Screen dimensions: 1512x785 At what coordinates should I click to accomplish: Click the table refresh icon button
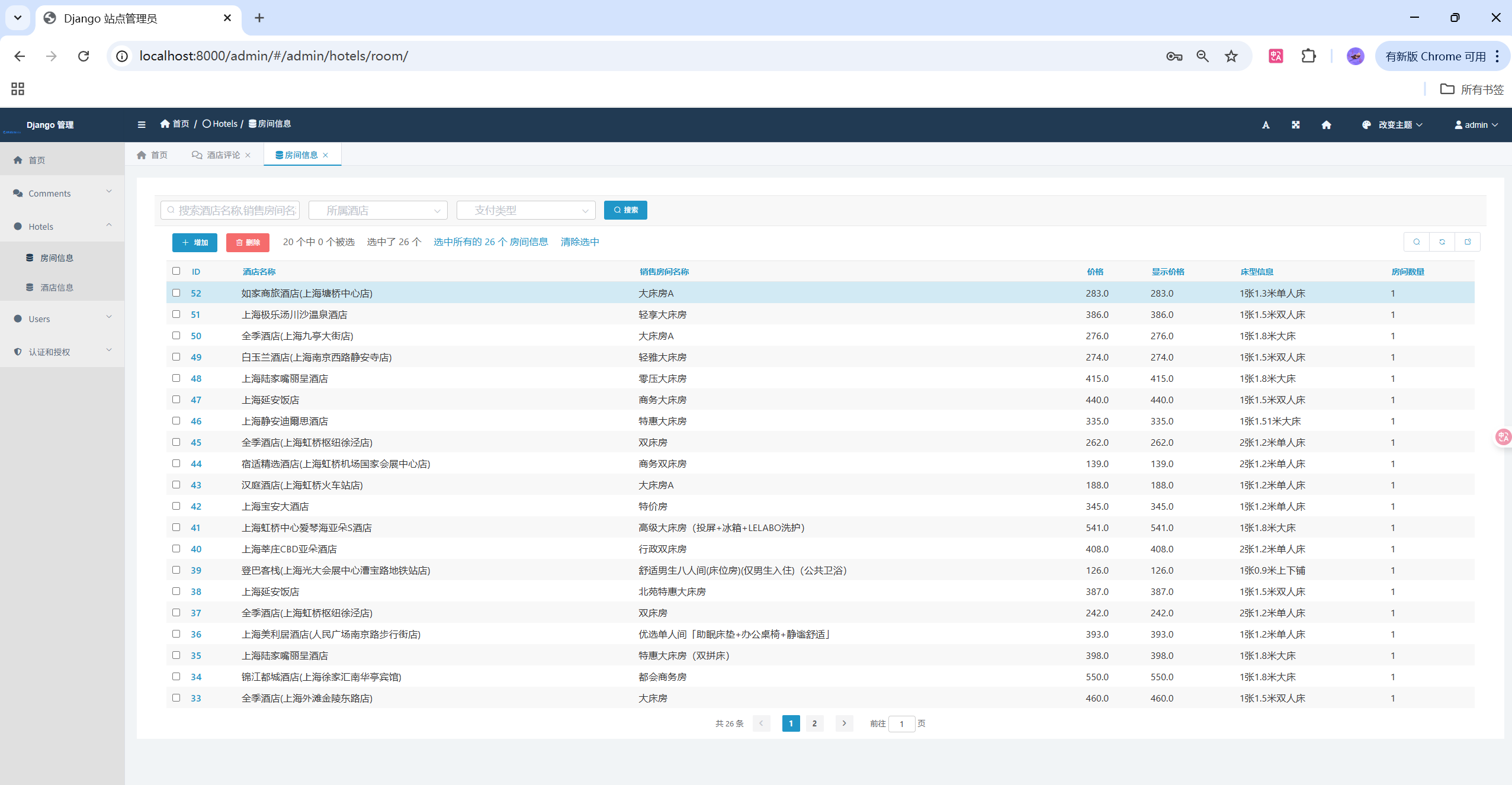tap(1442, 242)
